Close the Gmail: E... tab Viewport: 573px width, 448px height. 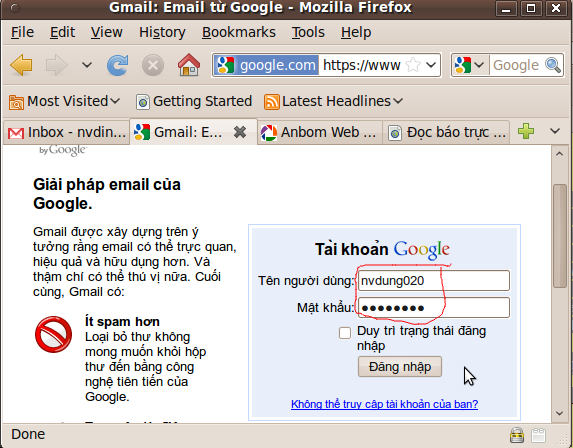pos(240,132)
